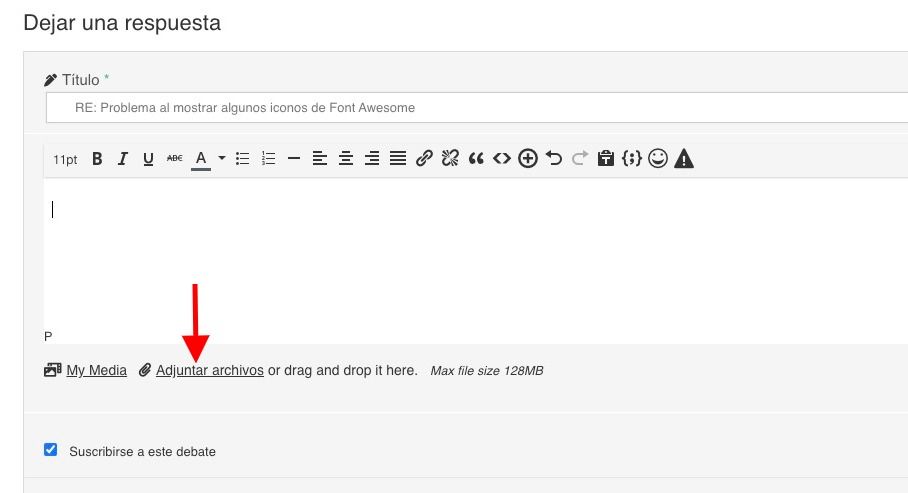Apply text color with the A button

[x=201, y=159]
